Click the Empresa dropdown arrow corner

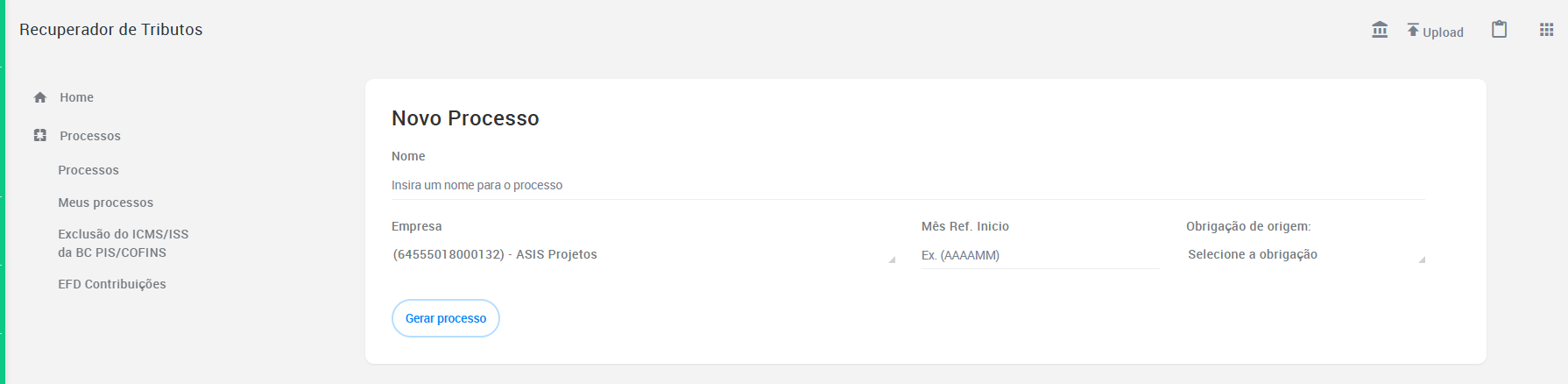pyautogui.click(x=892, y=260)
